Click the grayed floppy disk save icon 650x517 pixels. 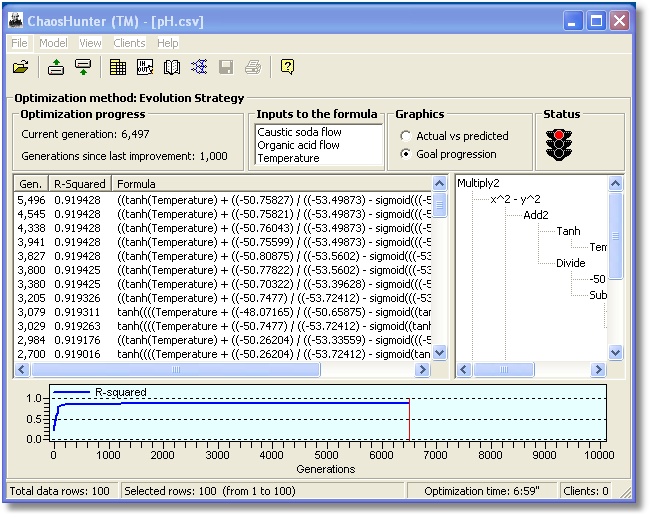point(226,67)
